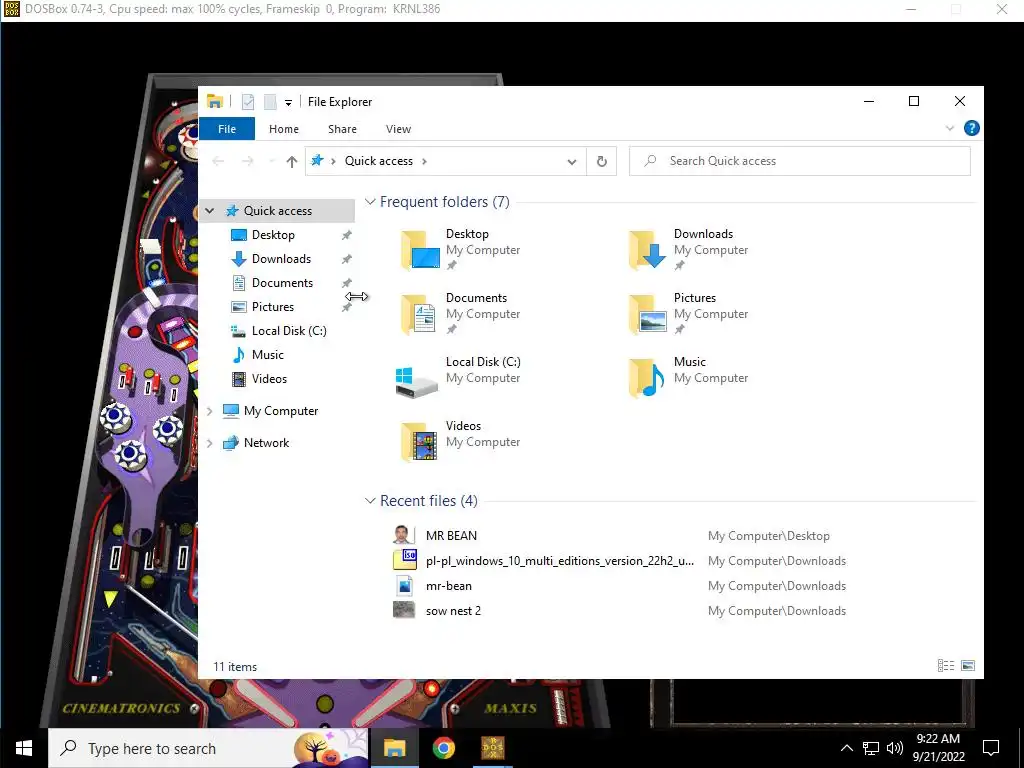Select the Music frequent folder icon
The image size is (1024, 768).
click(647, 377)
